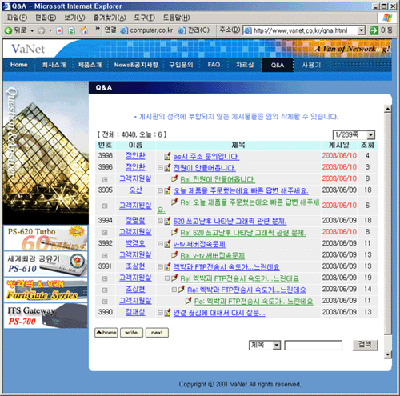Click the green Go arrow beside the address bar
The width and height of the screenshot is (400, 396).
[374, 31]
